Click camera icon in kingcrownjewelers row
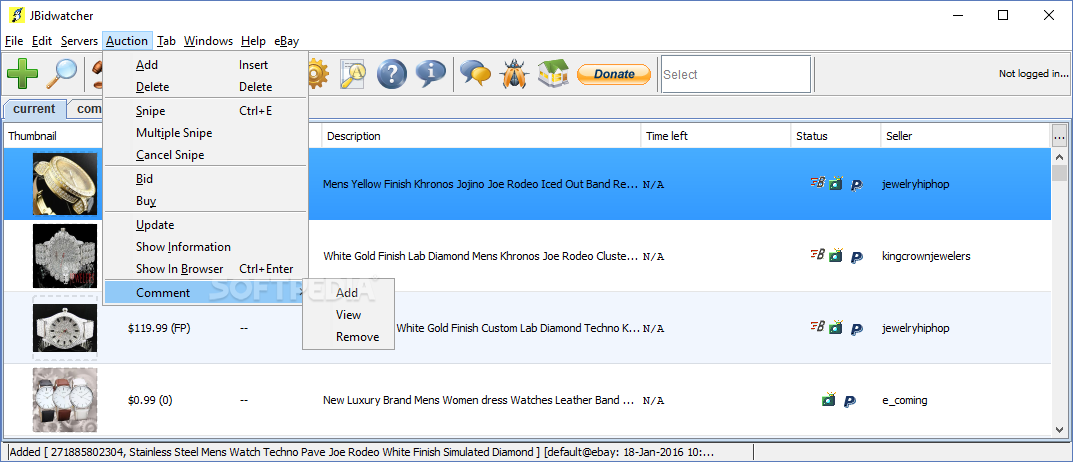This screenshot has height=462, width=1073. point(836,256)
